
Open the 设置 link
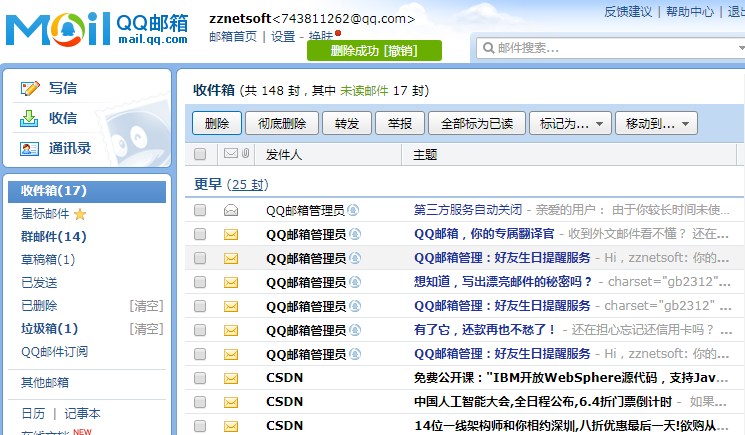click(283, 36)
